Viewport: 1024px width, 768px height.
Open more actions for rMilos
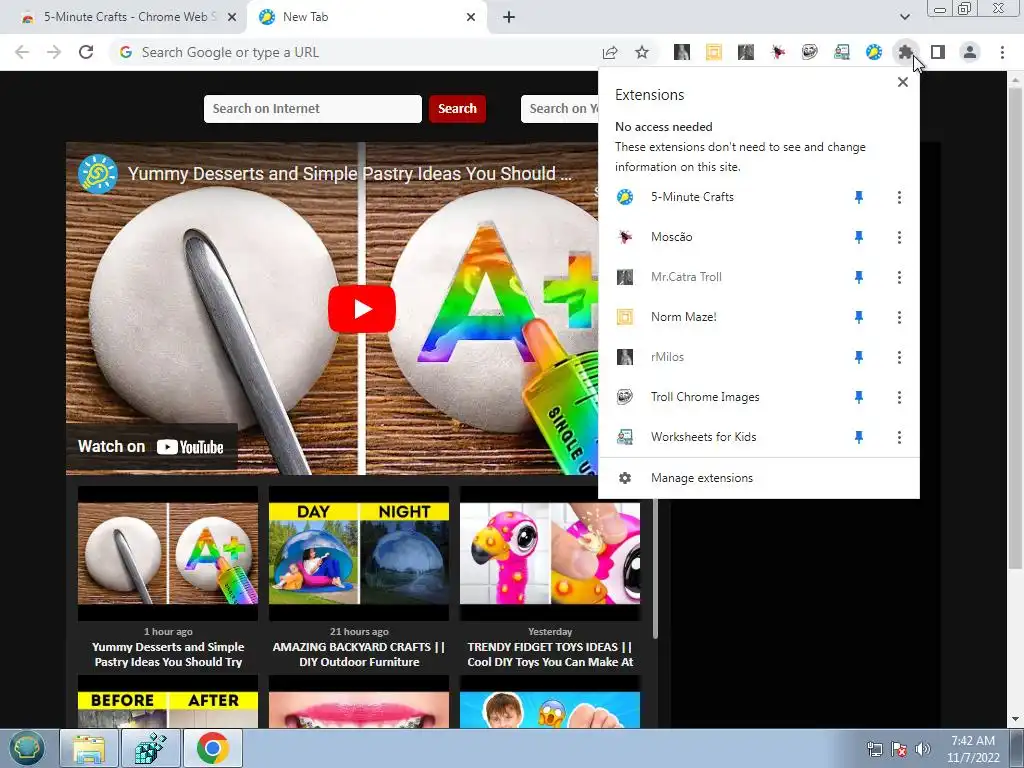click(899, 357)
